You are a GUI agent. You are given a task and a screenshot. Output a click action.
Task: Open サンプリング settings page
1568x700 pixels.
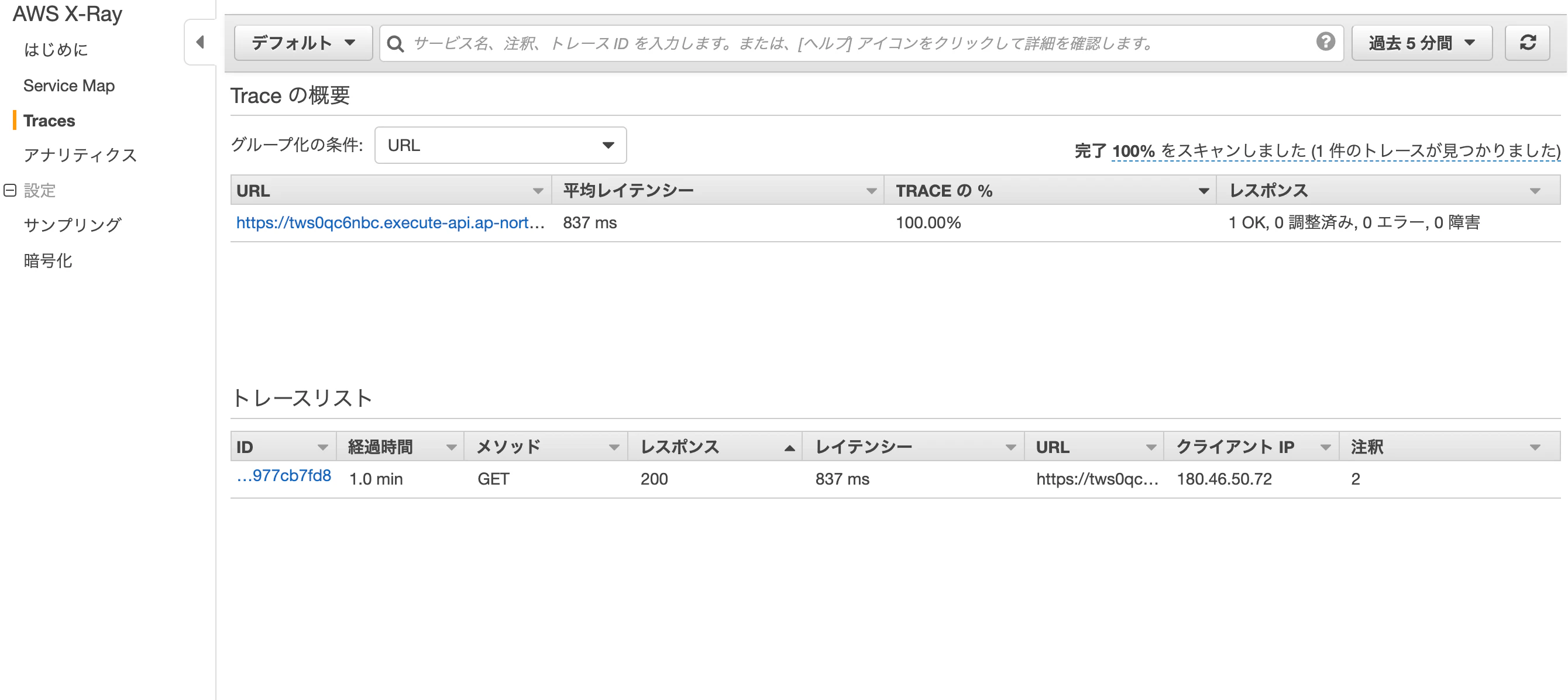point(73,225)
